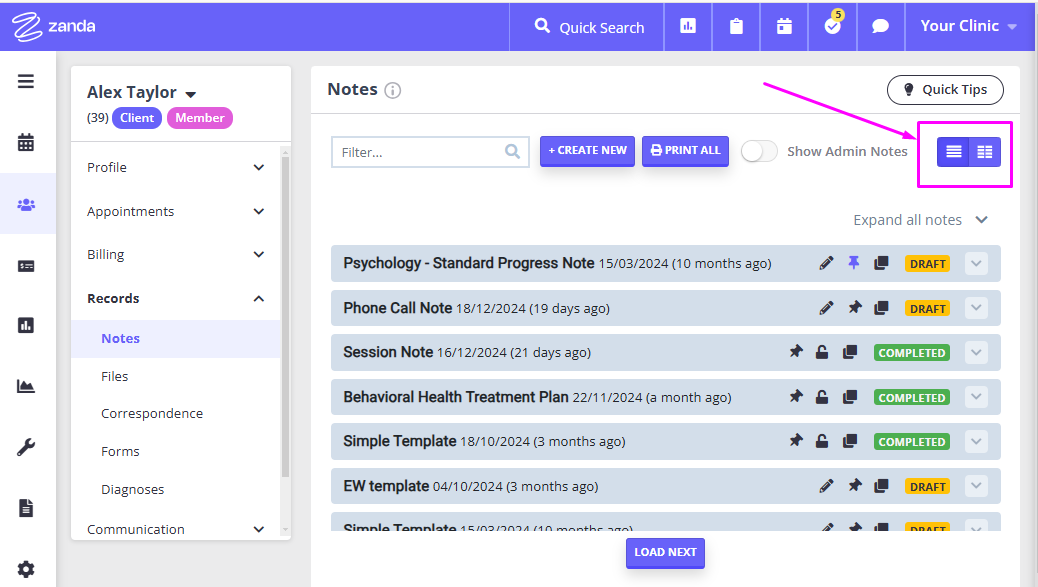Click the LOAD NEXT button
Screen dimensions: 1038x587
pos(665,553)
